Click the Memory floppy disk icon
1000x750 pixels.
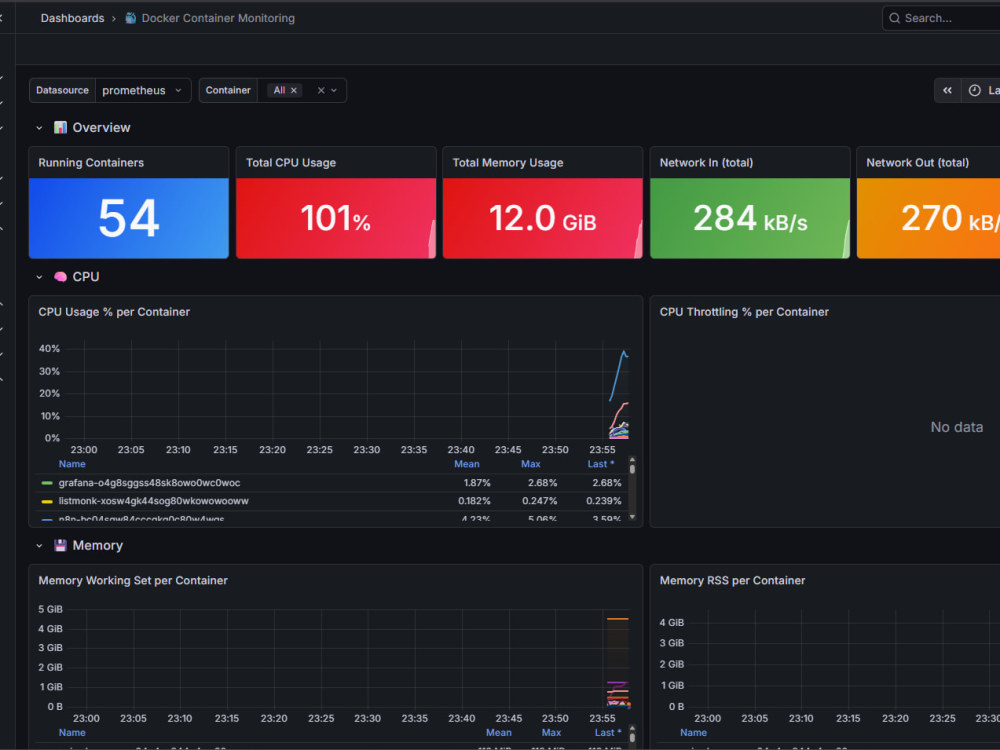point(60,545)
